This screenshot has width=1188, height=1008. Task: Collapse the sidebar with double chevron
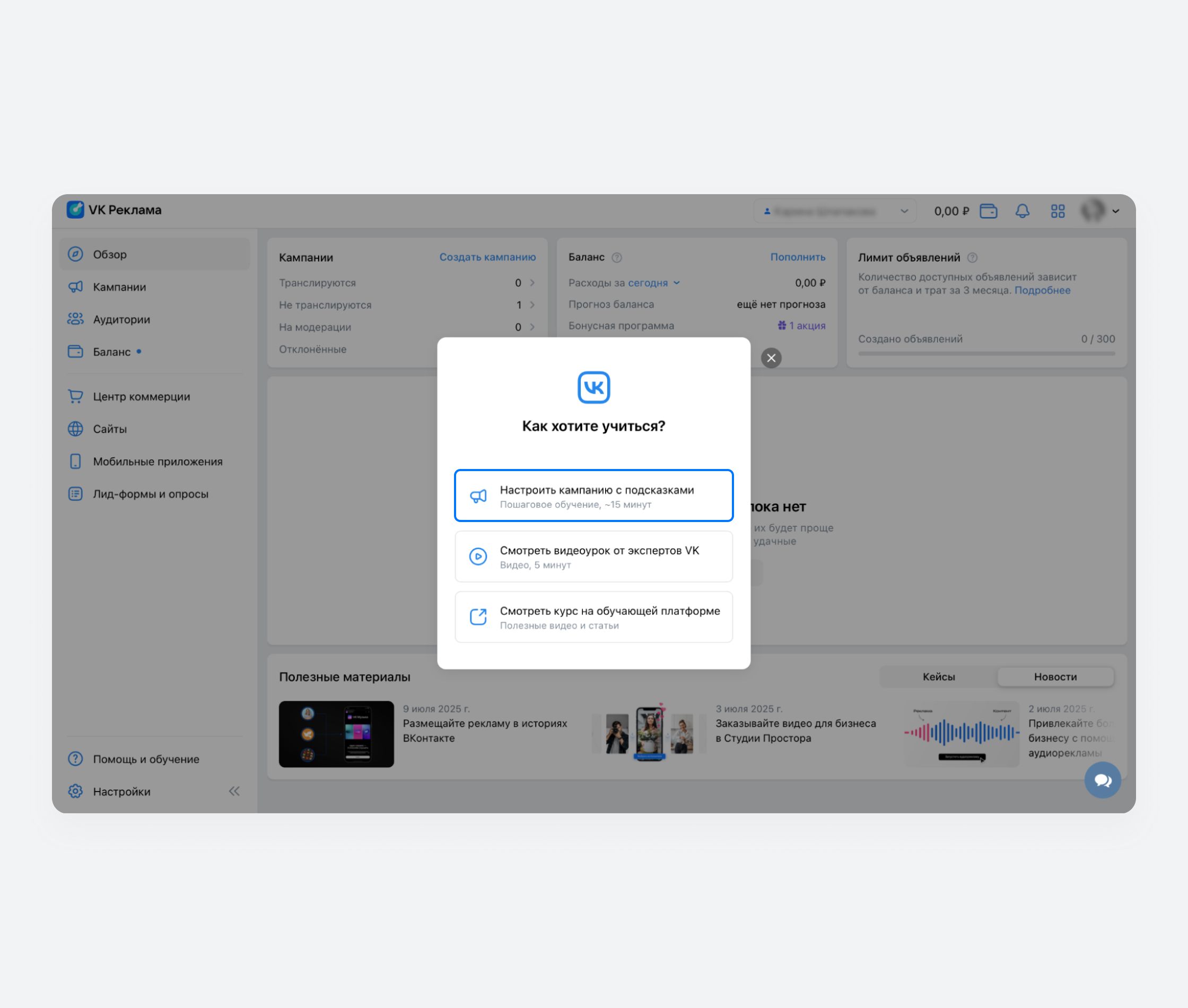click(234, 792)
